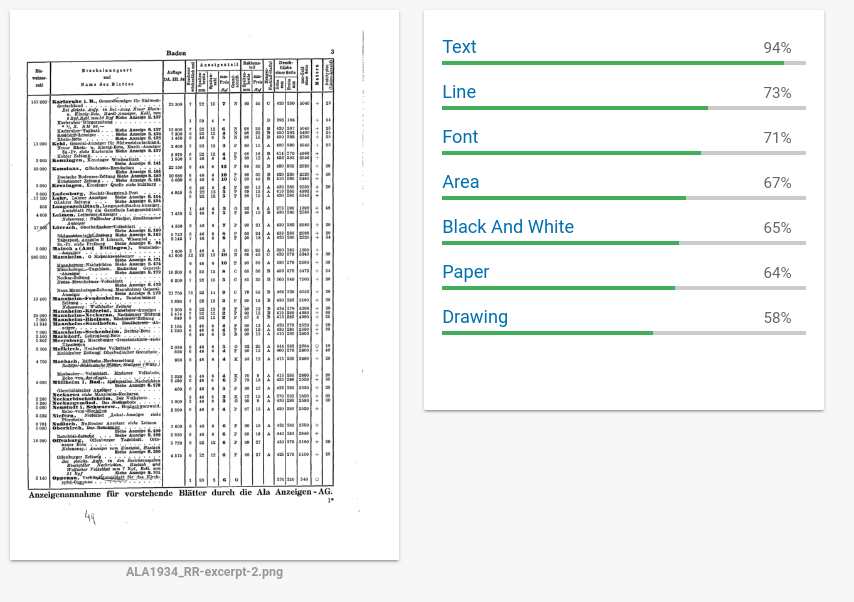Click the Baden heading in the document
854x602 pixels.
pyautogui.click(x=176, y=53)
